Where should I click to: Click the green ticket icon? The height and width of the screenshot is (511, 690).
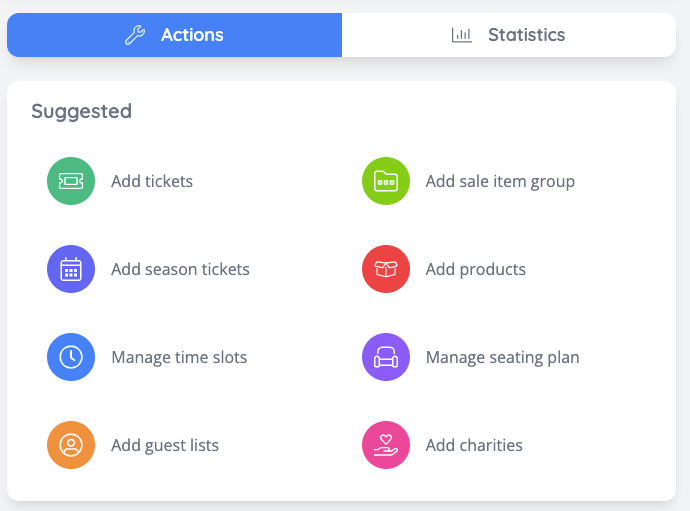[71, 182]
